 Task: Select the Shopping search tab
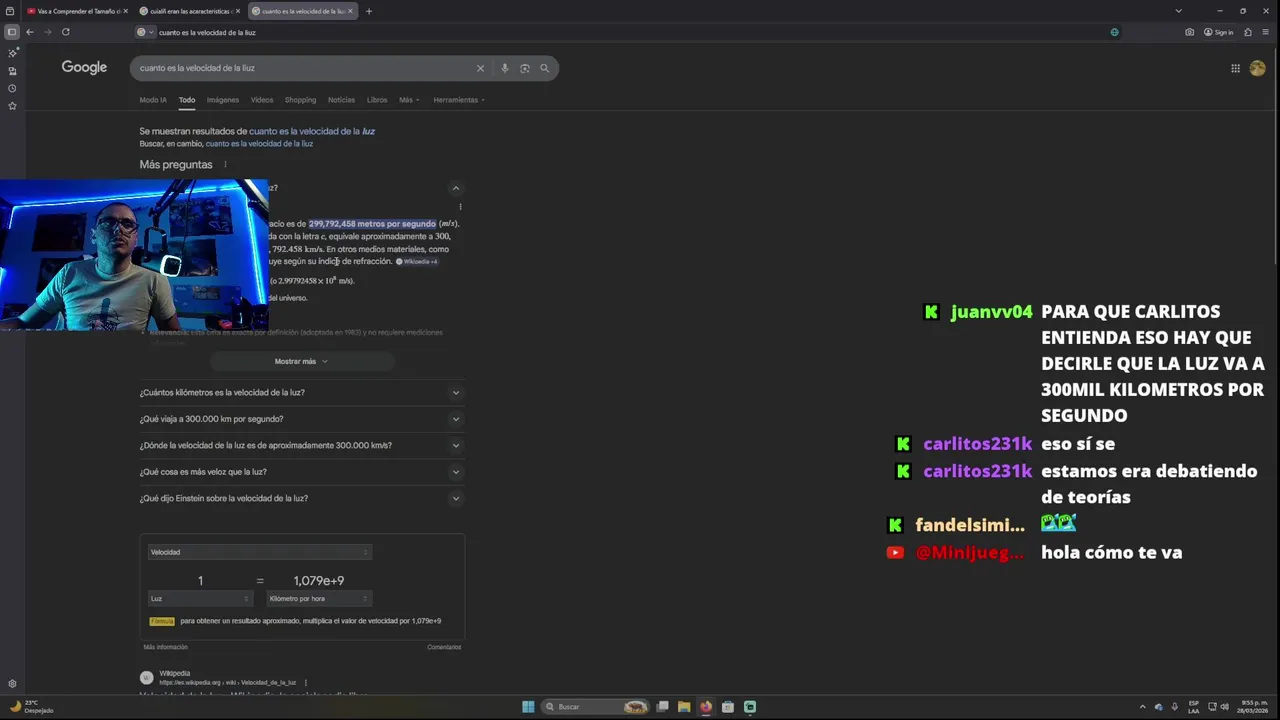[300, 100]
